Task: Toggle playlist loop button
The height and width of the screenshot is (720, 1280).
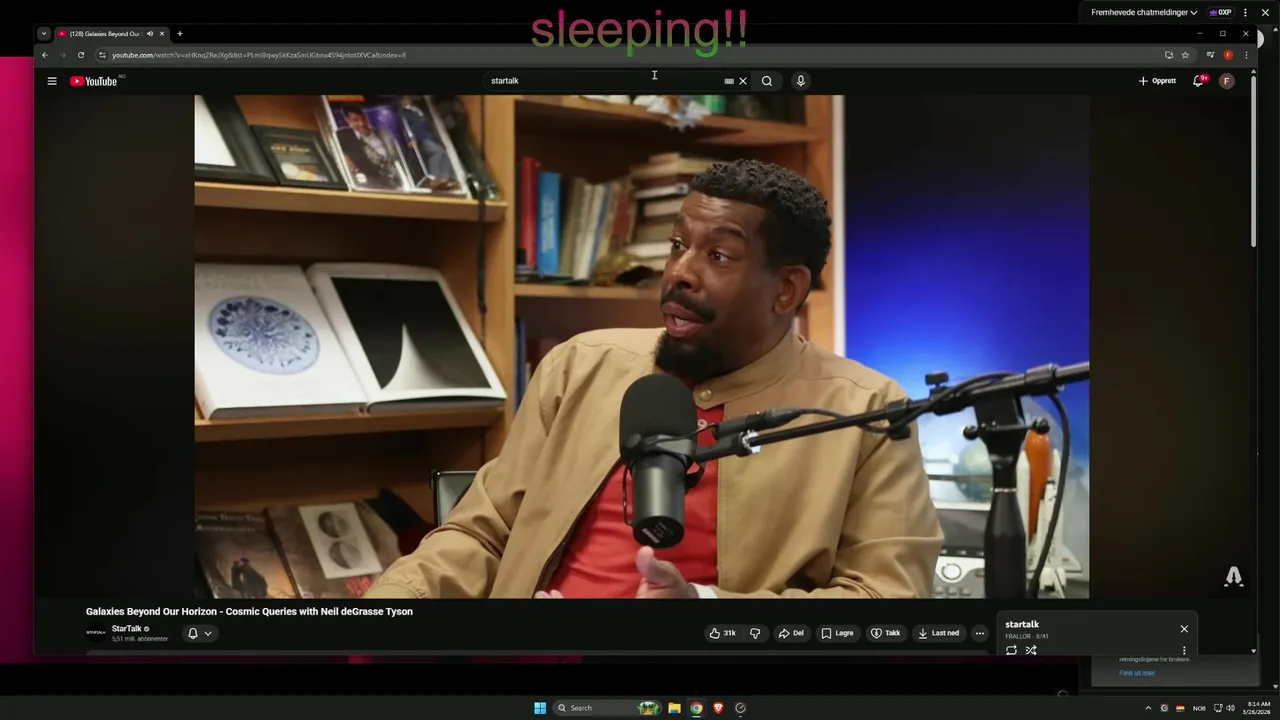Action: pos(1011,650)
